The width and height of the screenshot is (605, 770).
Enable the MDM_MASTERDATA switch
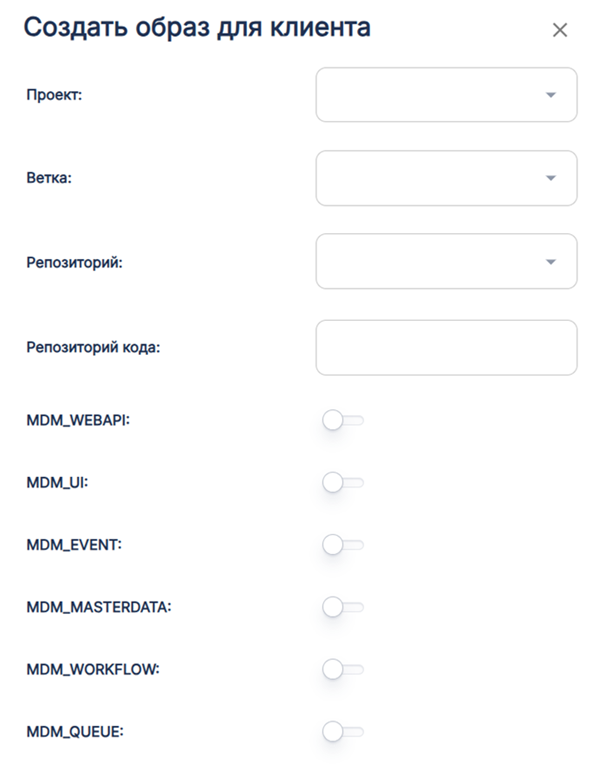[343, 607]
